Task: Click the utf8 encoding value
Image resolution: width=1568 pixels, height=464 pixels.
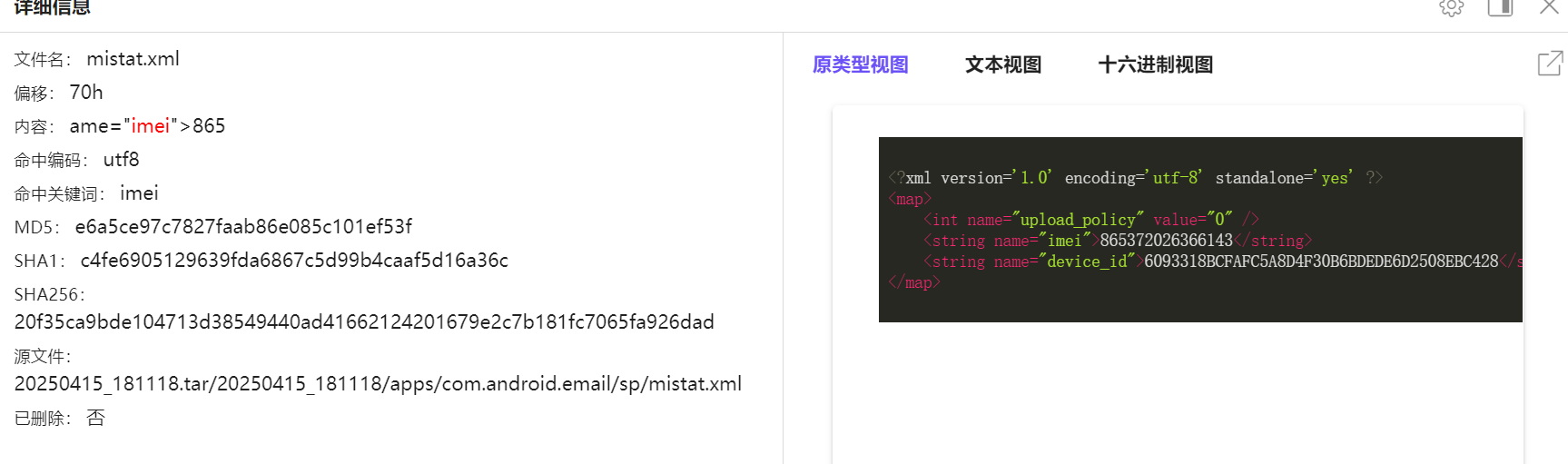Action: coord(121,160)
